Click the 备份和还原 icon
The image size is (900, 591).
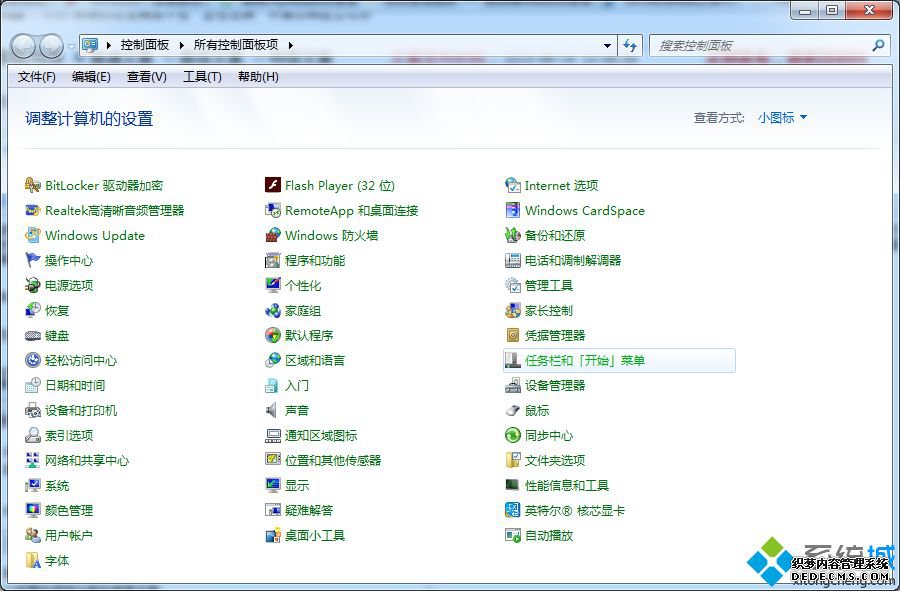tap(513, 235)
